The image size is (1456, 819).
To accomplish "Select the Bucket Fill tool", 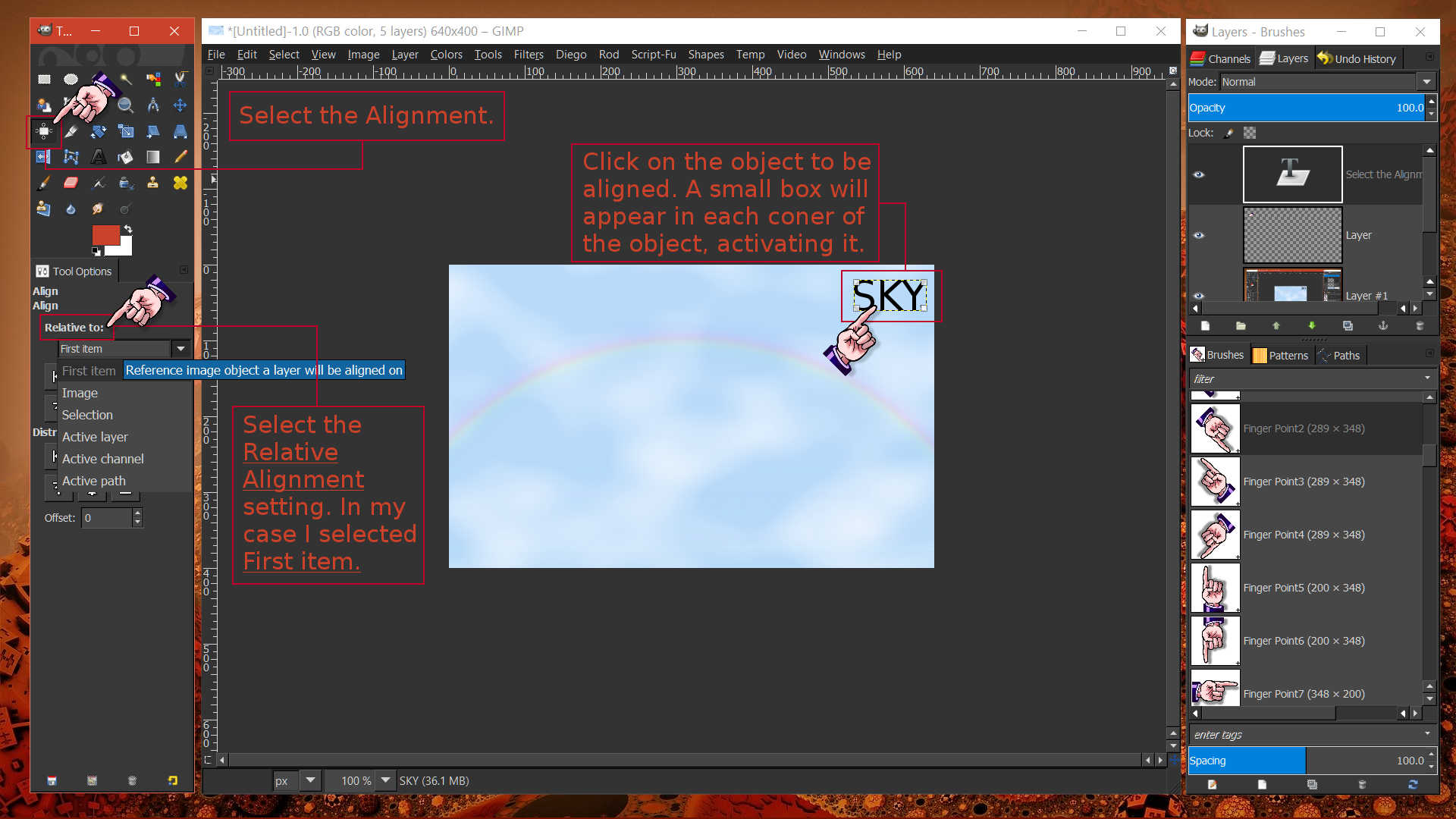I will click(124, 157).
